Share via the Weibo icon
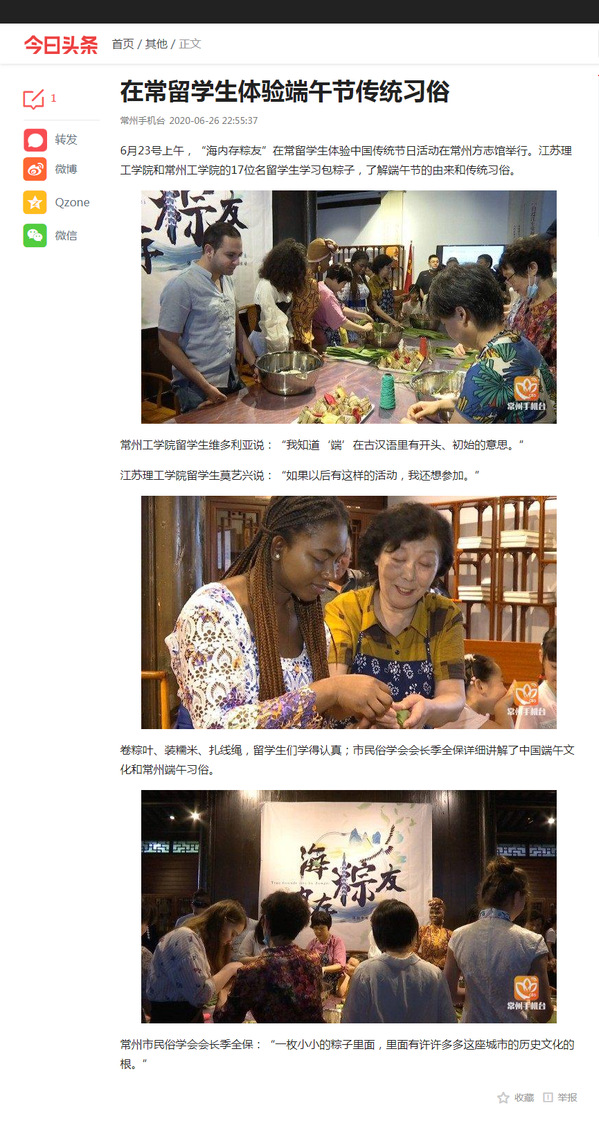 (x=35, y=169)
